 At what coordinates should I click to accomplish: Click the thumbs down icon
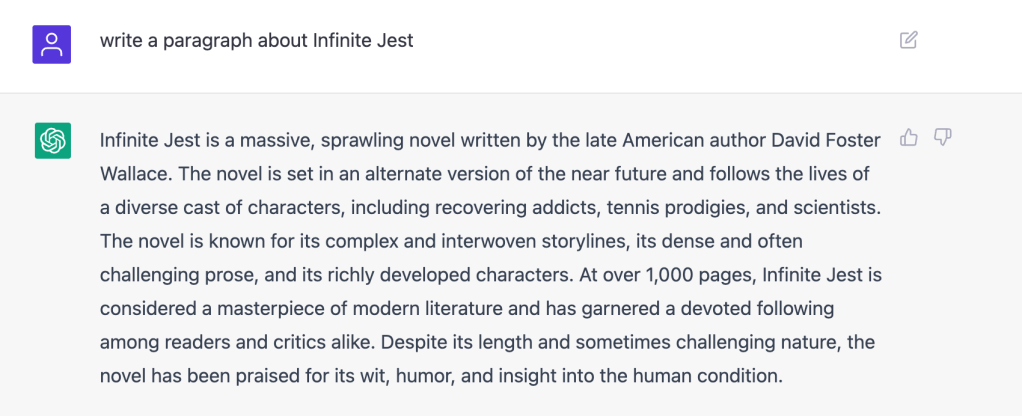(x=942, y=137)
